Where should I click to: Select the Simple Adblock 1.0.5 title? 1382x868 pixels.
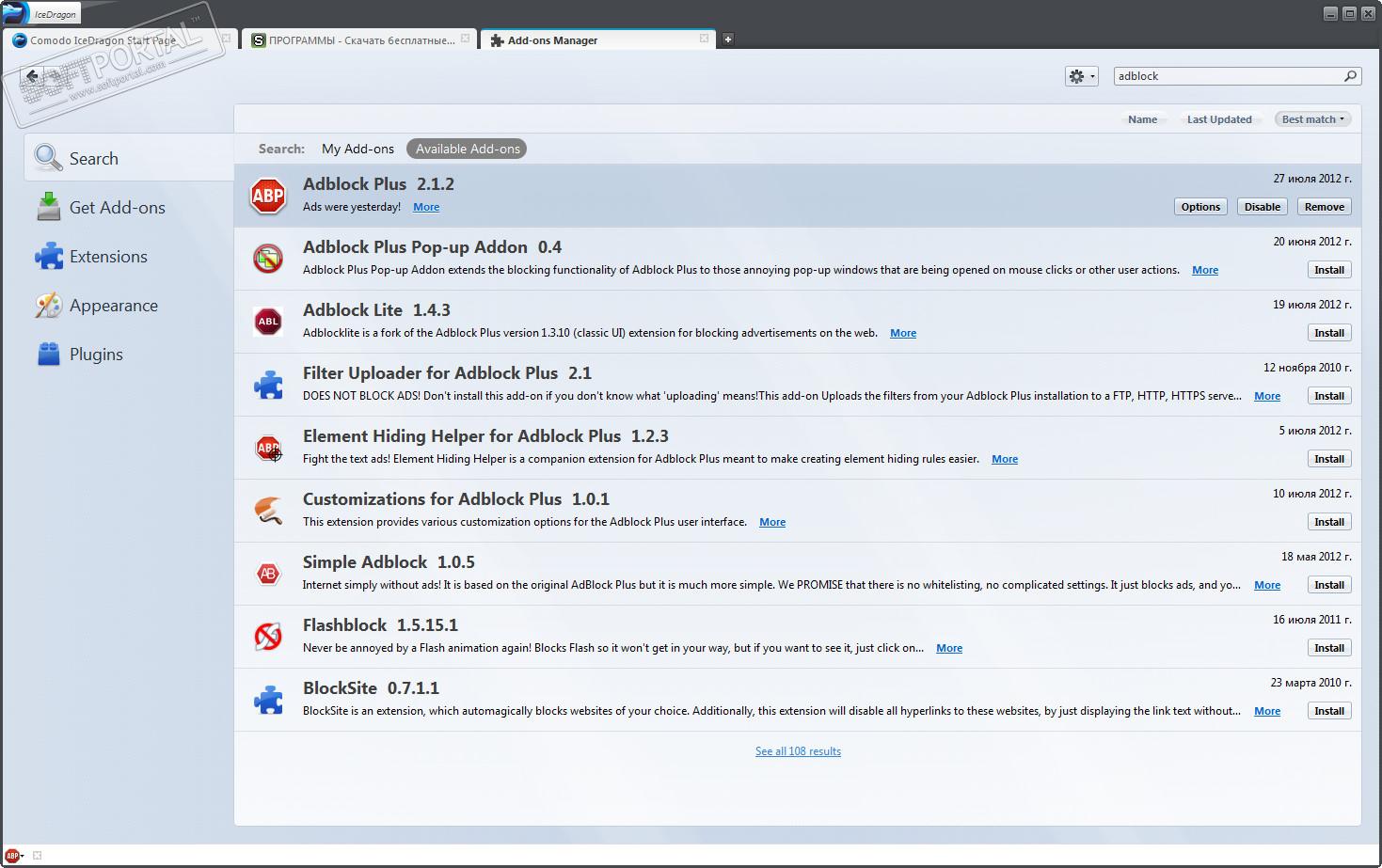click(389, 562)
